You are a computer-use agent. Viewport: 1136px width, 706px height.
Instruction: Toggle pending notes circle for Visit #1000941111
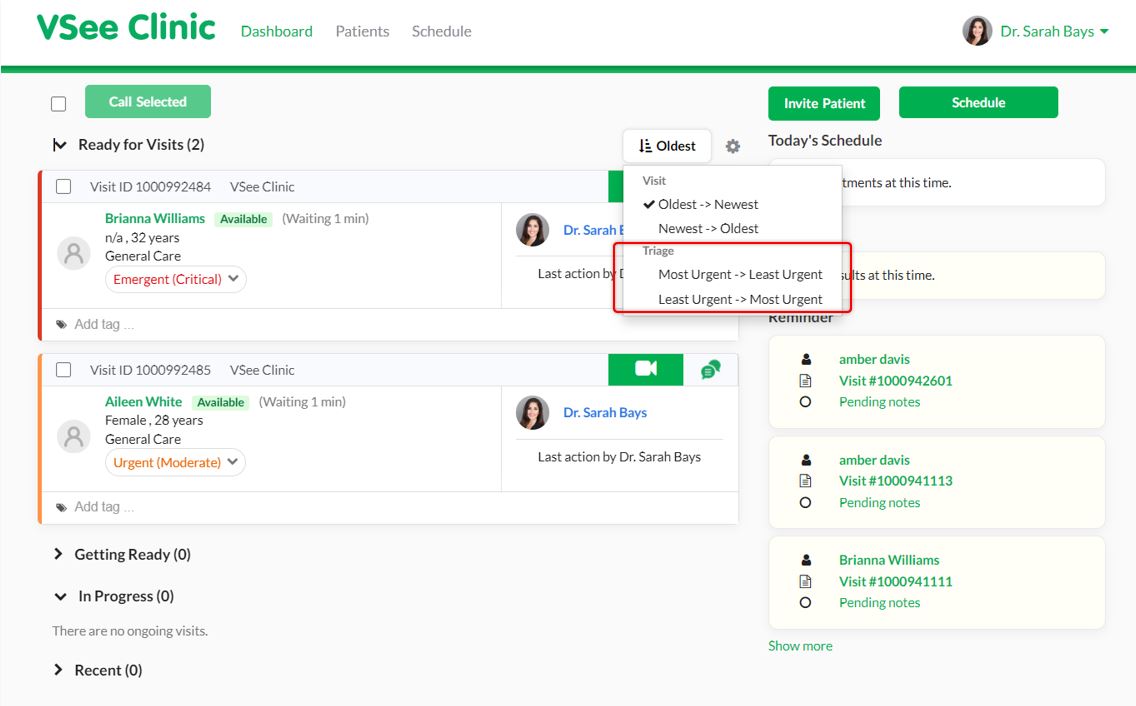click(x=806, y=602)
